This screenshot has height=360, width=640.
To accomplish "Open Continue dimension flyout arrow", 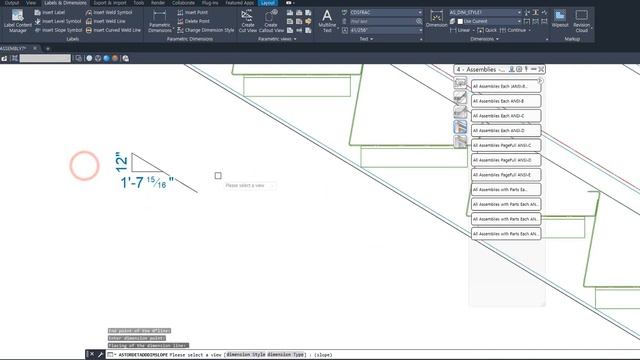I will 529,30.
